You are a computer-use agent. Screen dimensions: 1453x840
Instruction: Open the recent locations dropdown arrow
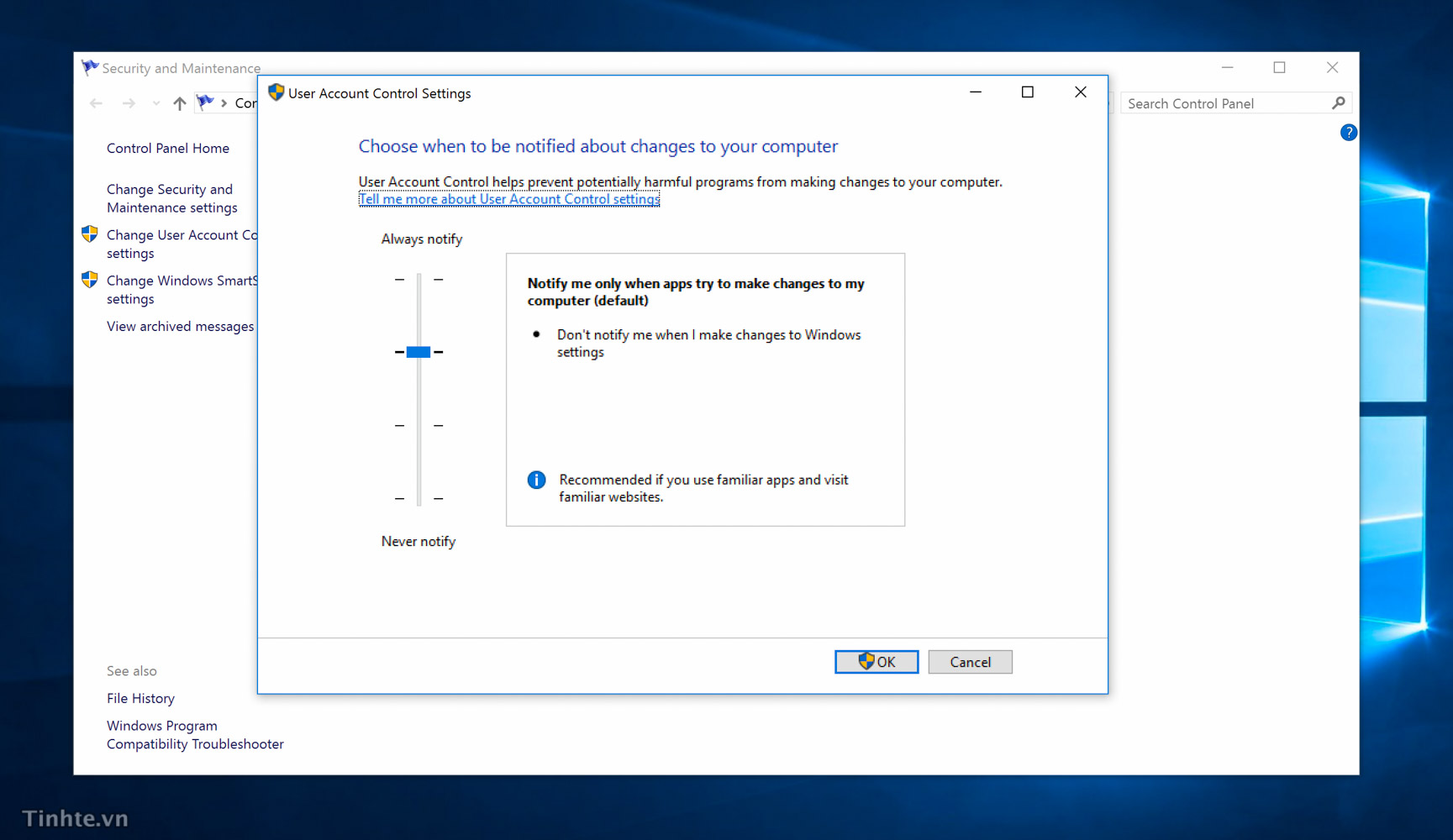point(156,103)
